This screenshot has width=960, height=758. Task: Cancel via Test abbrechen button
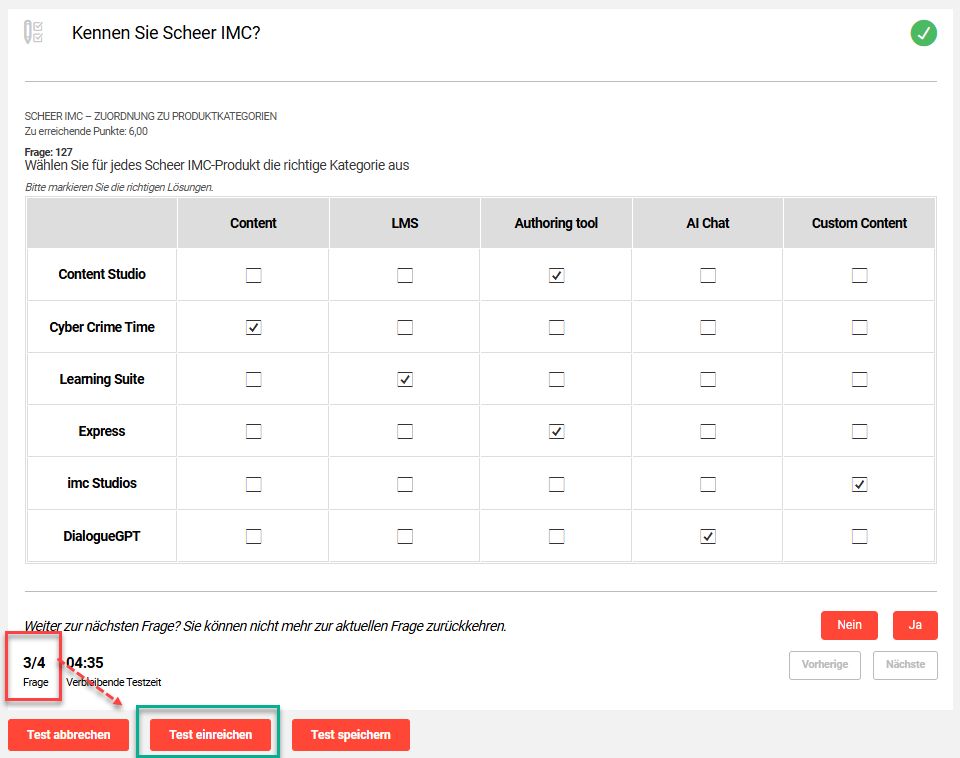click(x=69, y=735)
